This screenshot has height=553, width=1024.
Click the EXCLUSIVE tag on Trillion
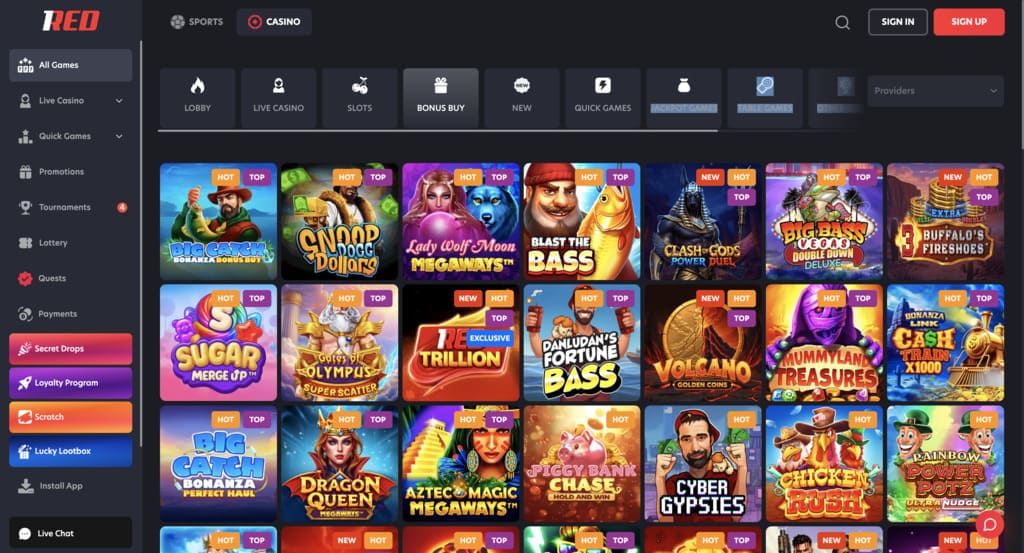click(490, 338)
